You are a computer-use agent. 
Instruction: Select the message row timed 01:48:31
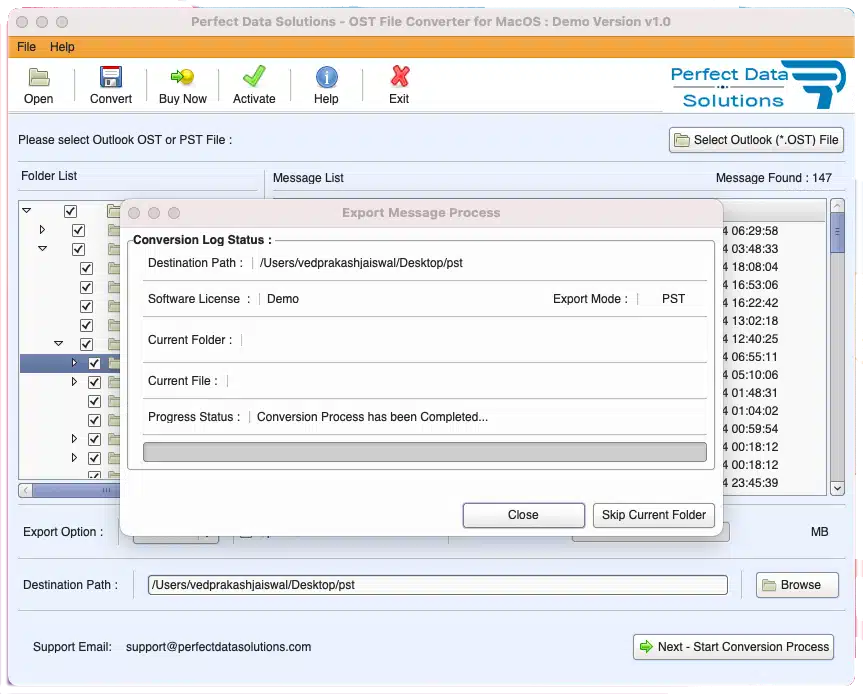(774, 393)
